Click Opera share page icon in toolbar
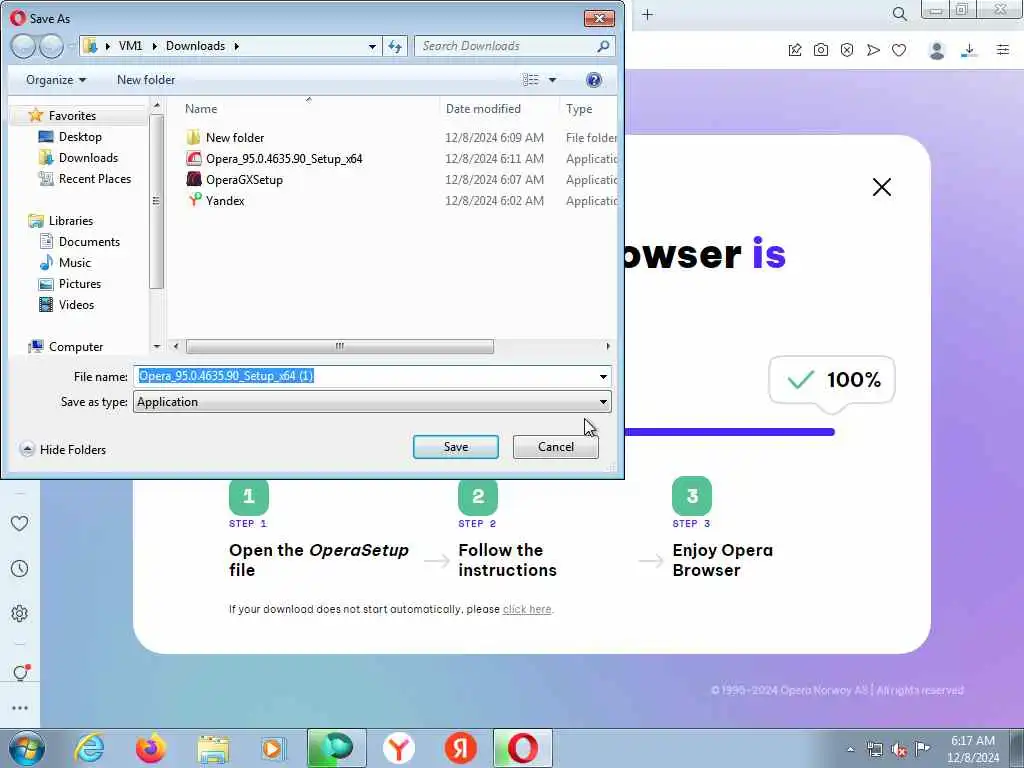The image size is (1024, 768). [795, 50]
